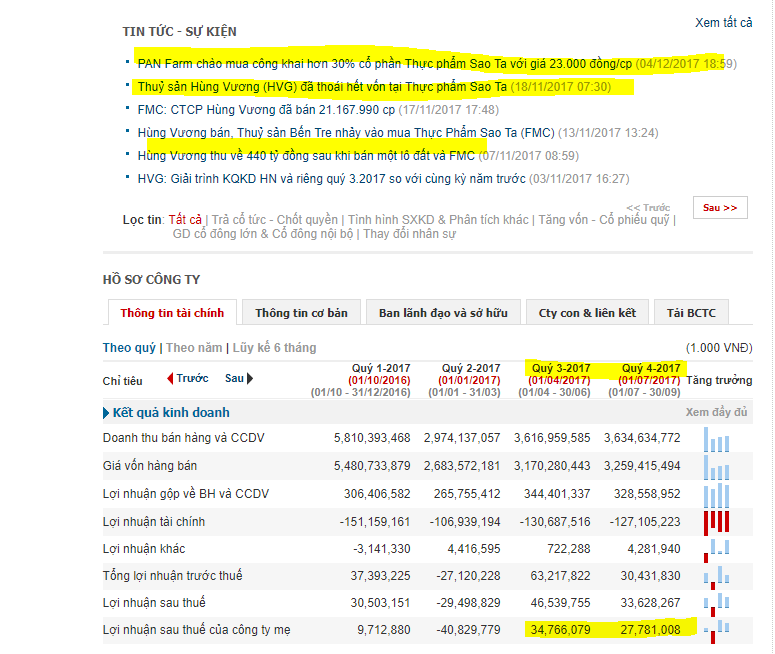Click growth chart for Lợi nhuận sau thuế của công ty mẹ
Viewport: 775px width, 654px height.
pos(716,630)
